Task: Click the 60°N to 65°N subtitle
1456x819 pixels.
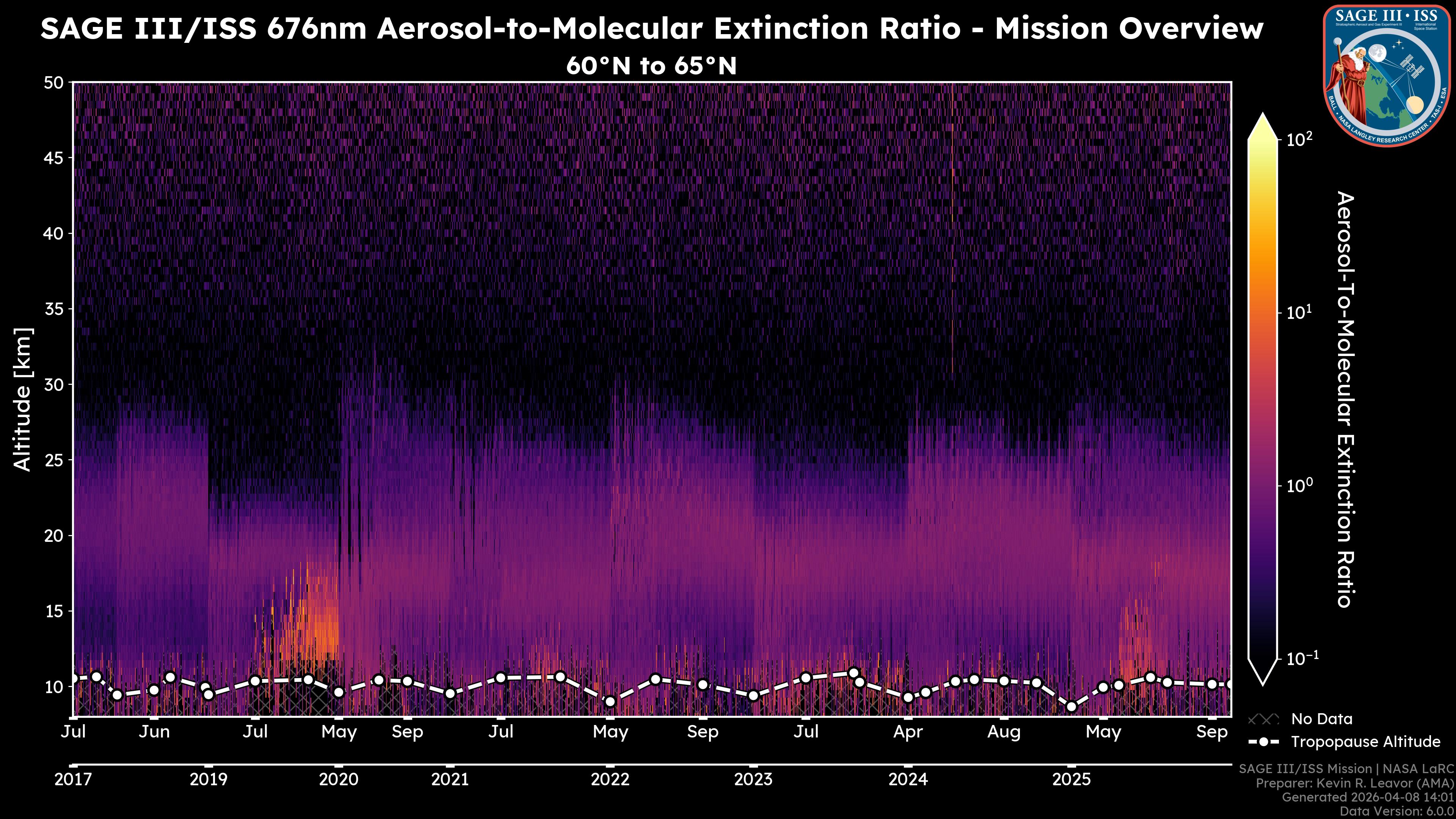Action: click(x=651, y=66)
